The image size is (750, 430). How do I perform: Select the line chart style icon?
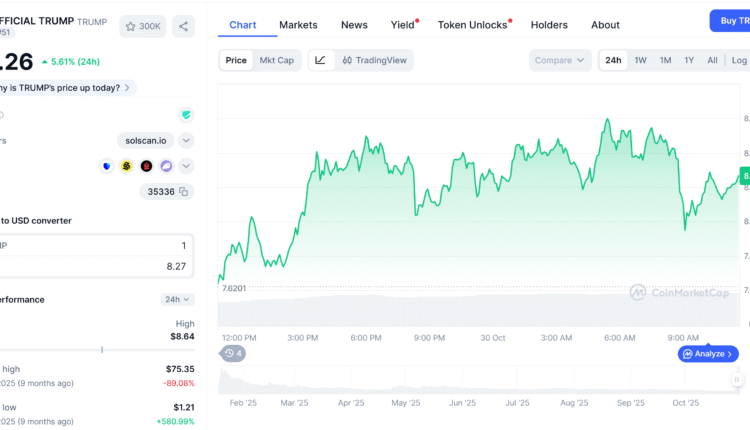pyautogui.click(x=320, y=60)
